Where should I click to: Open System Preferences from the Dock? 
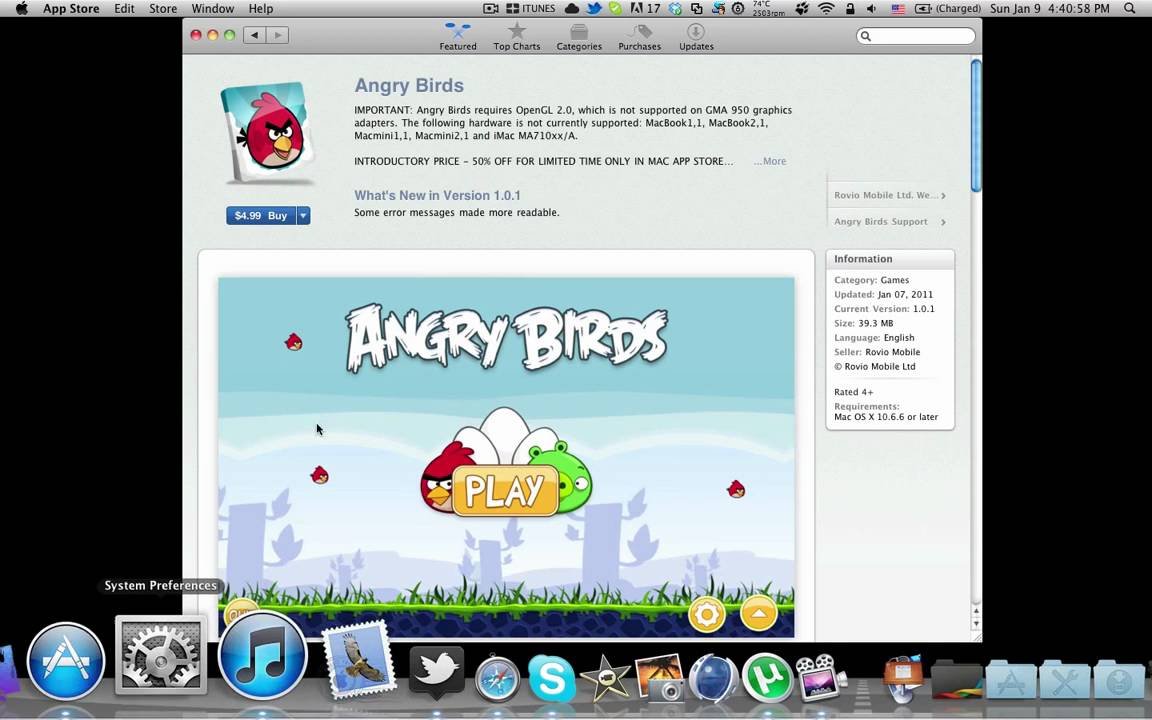click(x=161, y=655)
